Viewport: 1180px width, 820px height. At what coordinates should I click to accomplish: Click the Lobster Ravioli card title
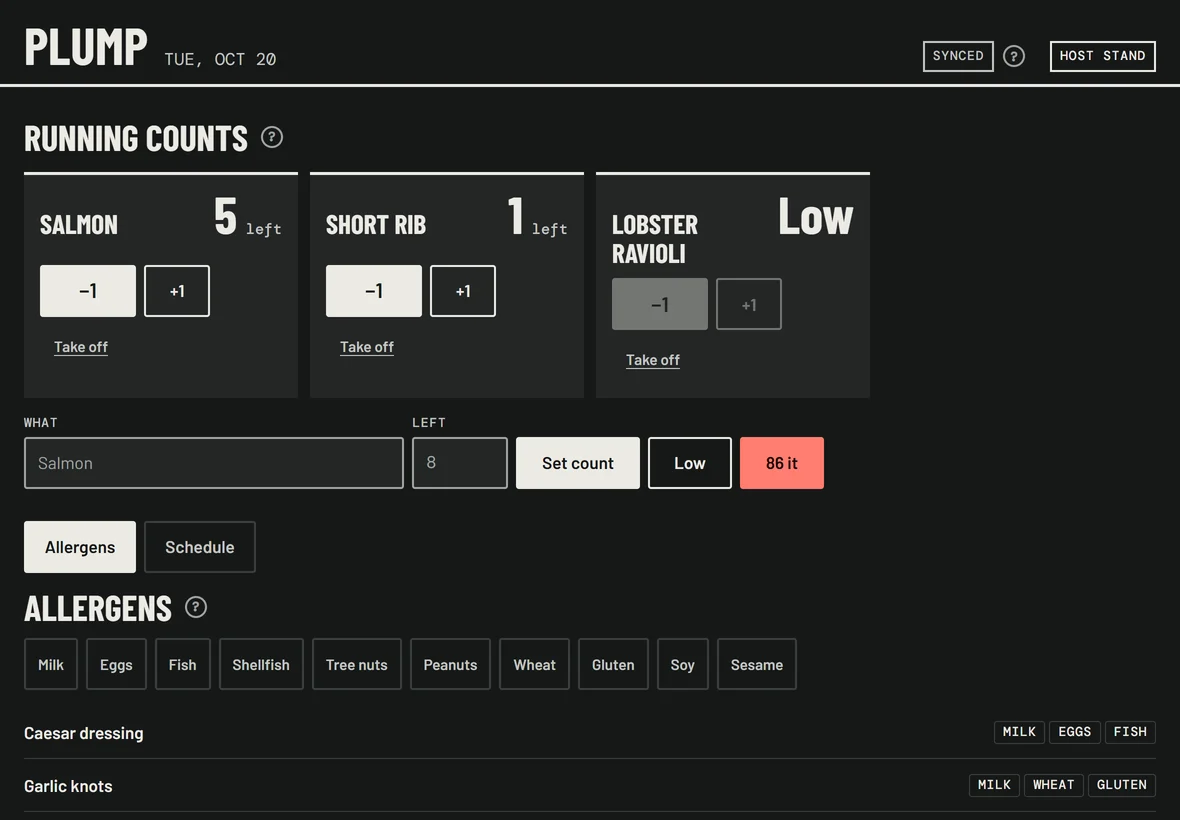pos(655,239)
